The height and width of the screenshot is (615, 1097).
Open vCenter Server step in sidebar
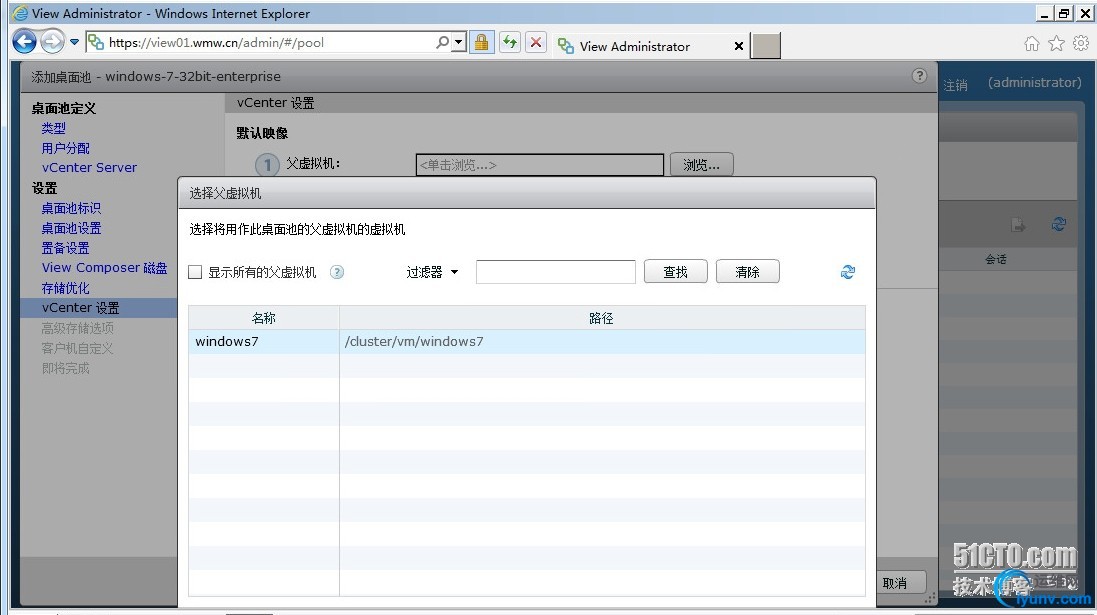click(89, 168)
